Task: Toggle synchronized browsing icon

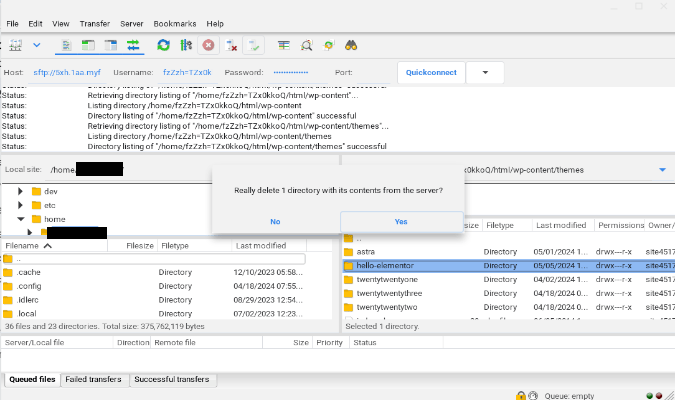Action: pos(328,45)
